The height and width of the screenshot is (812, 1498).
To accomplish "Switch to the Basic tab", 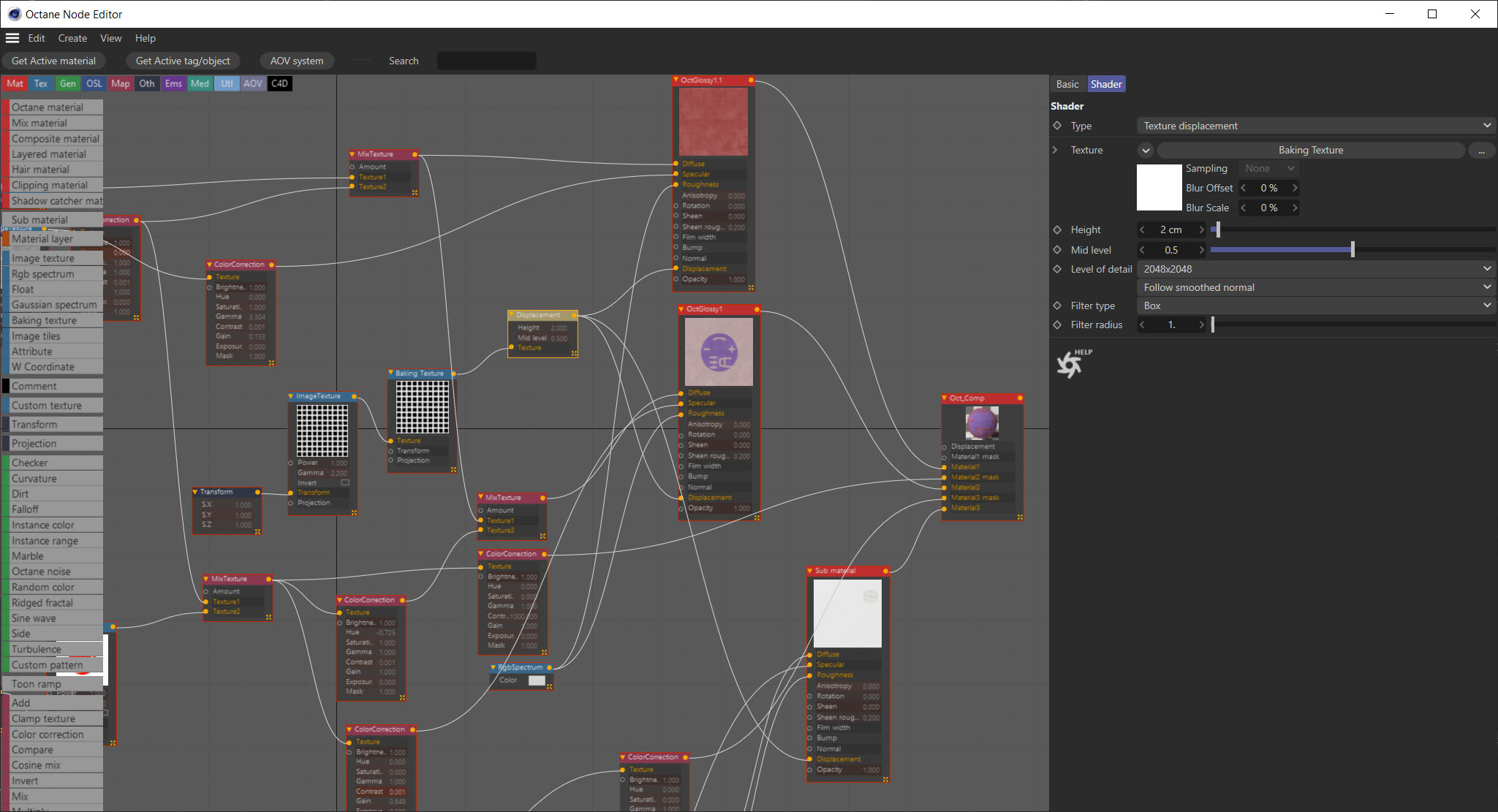I will [x=1067, y=84].
